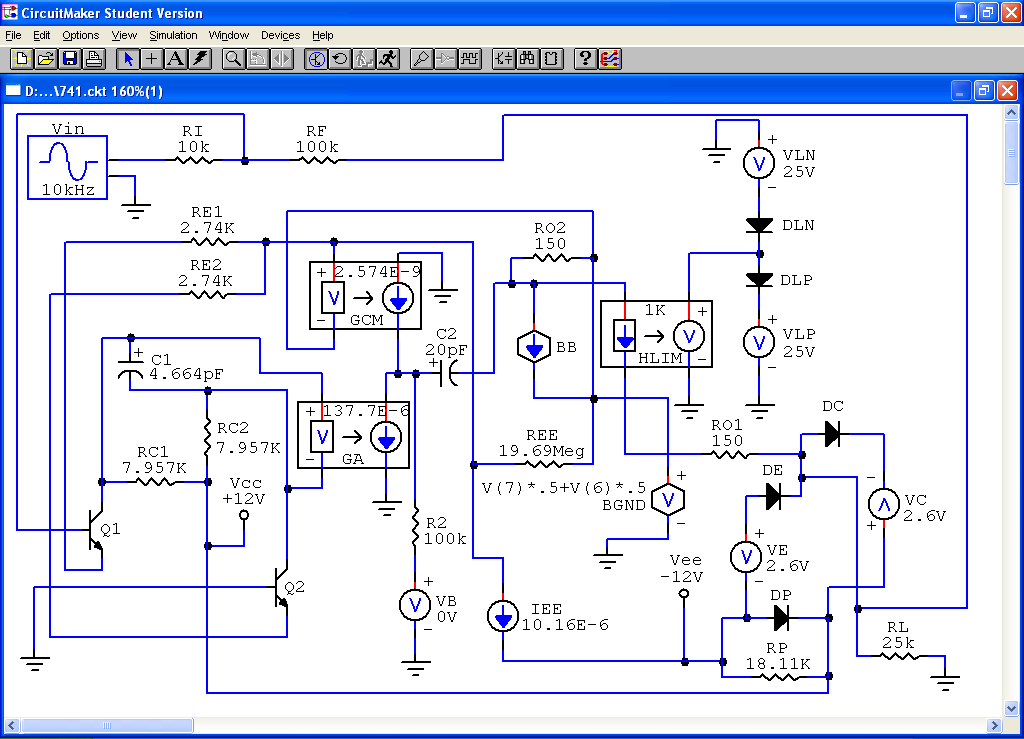Select the Arrow pointer tool

(x=127, y=59)
